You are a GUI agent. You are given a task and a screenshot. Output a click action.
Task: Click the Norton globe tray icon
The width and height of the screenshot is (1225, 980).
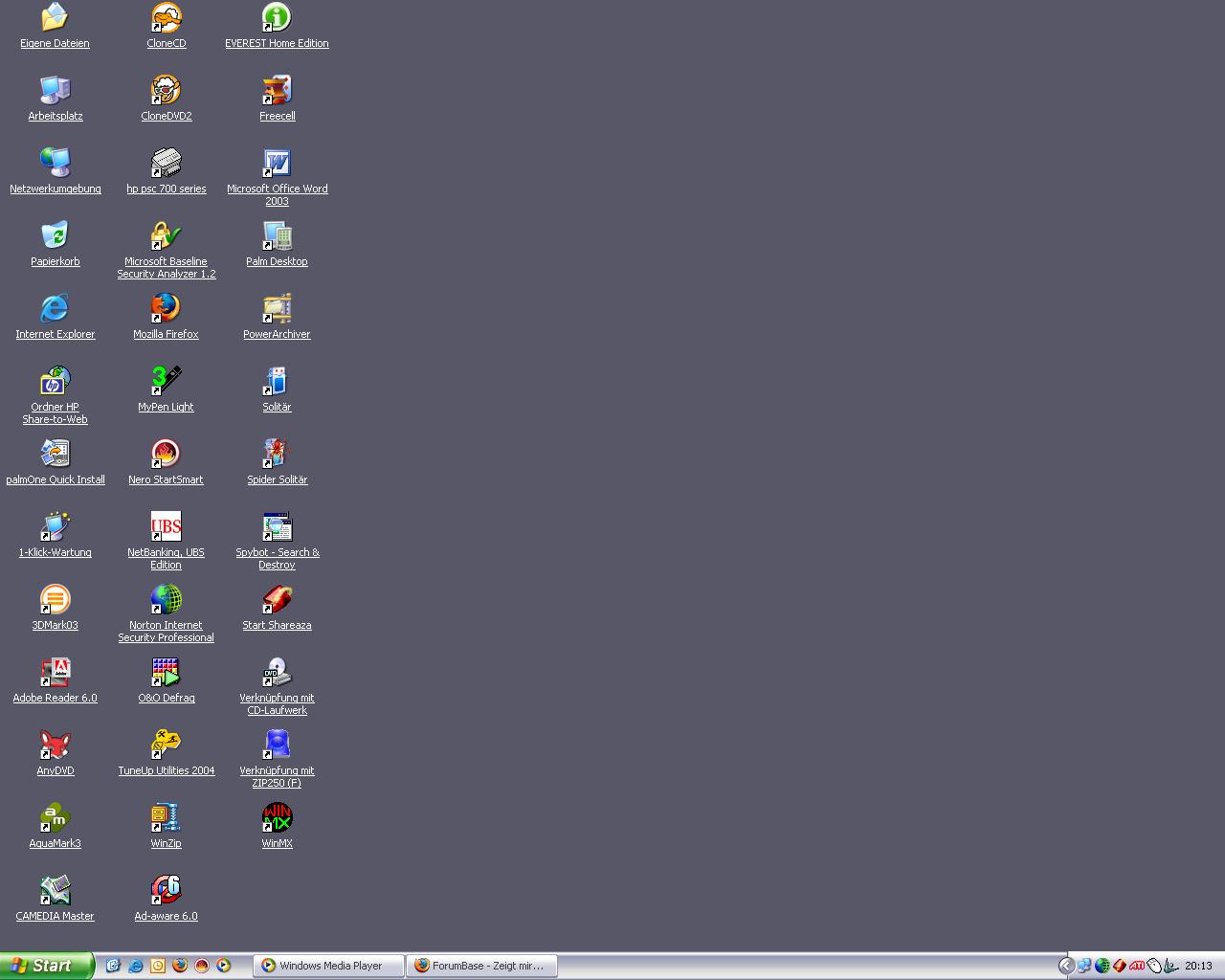[x=1102, y=966]
